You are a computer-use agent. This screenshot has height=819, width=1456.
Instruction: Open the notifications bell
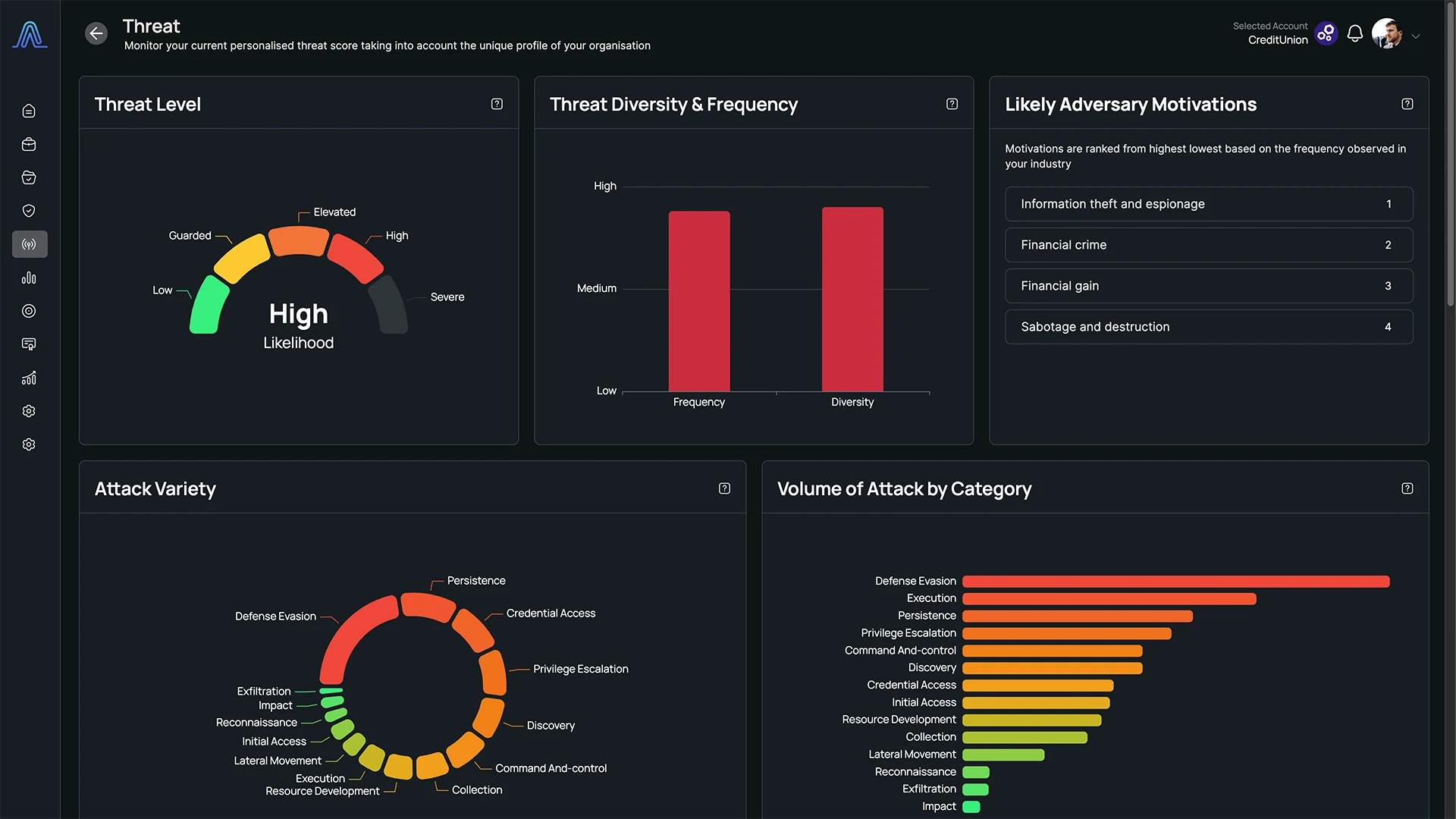tap(1355, 33)
